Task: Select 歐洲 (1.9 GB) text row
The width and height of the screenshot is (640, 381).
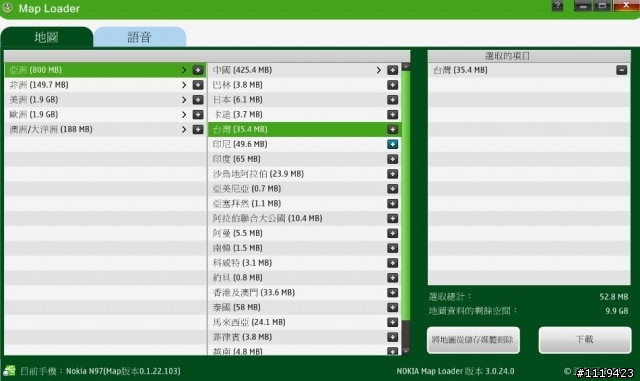Action: click(x=33, y=115)
